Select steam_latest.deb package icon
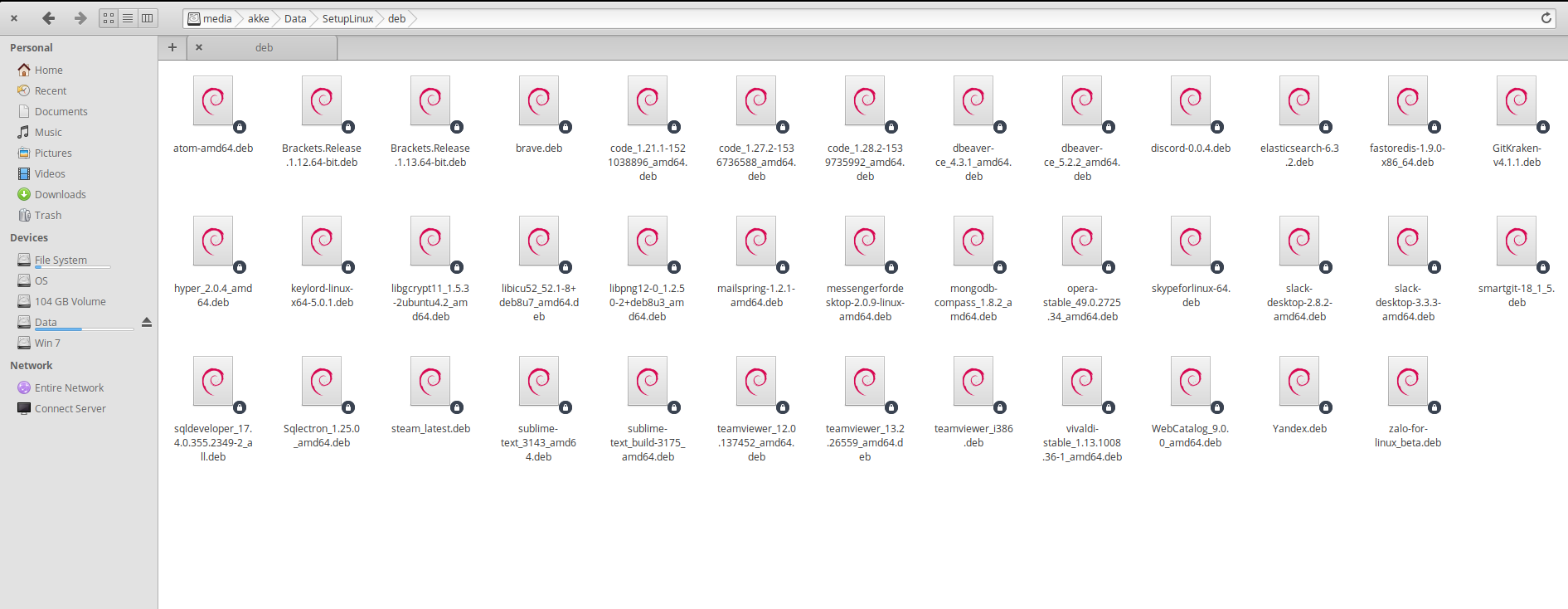Viewport: 1568px width, 609px height. tap(430, 382)
